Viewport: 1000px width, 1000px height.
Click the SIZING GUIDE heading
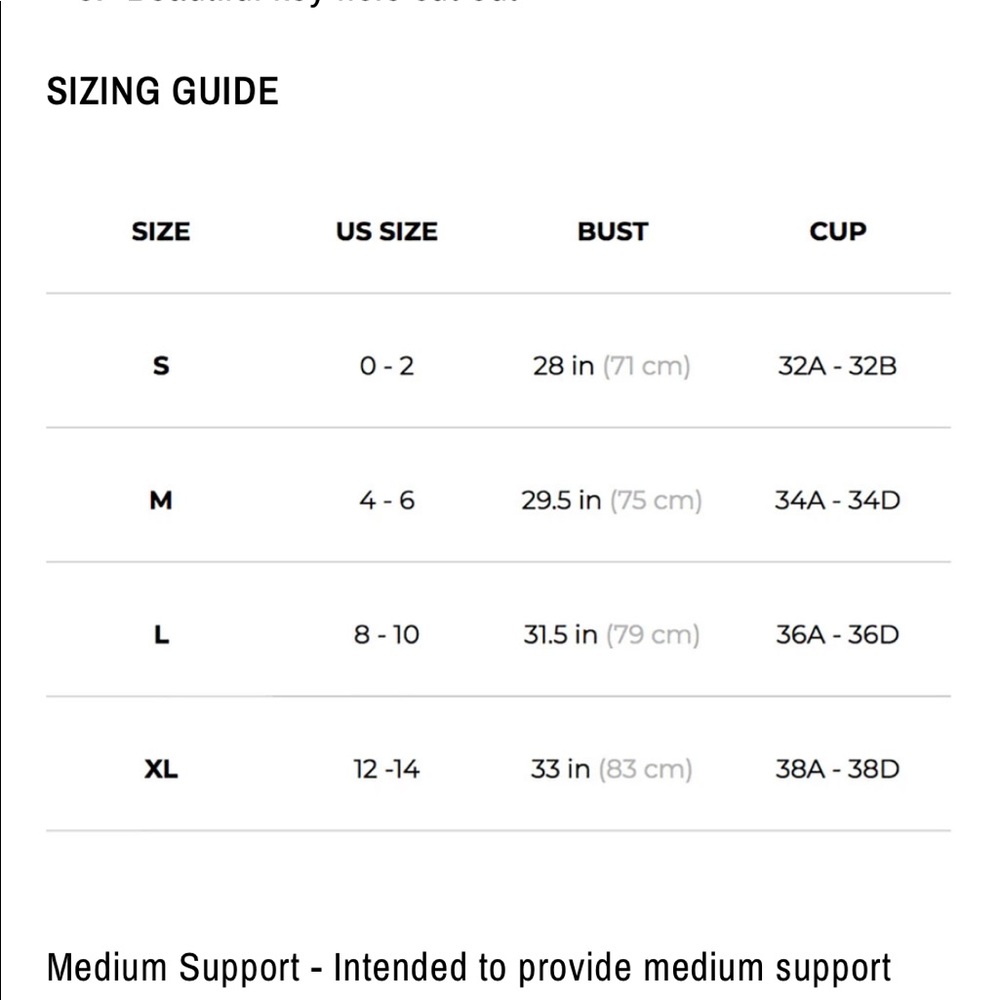tap(163, 91)
